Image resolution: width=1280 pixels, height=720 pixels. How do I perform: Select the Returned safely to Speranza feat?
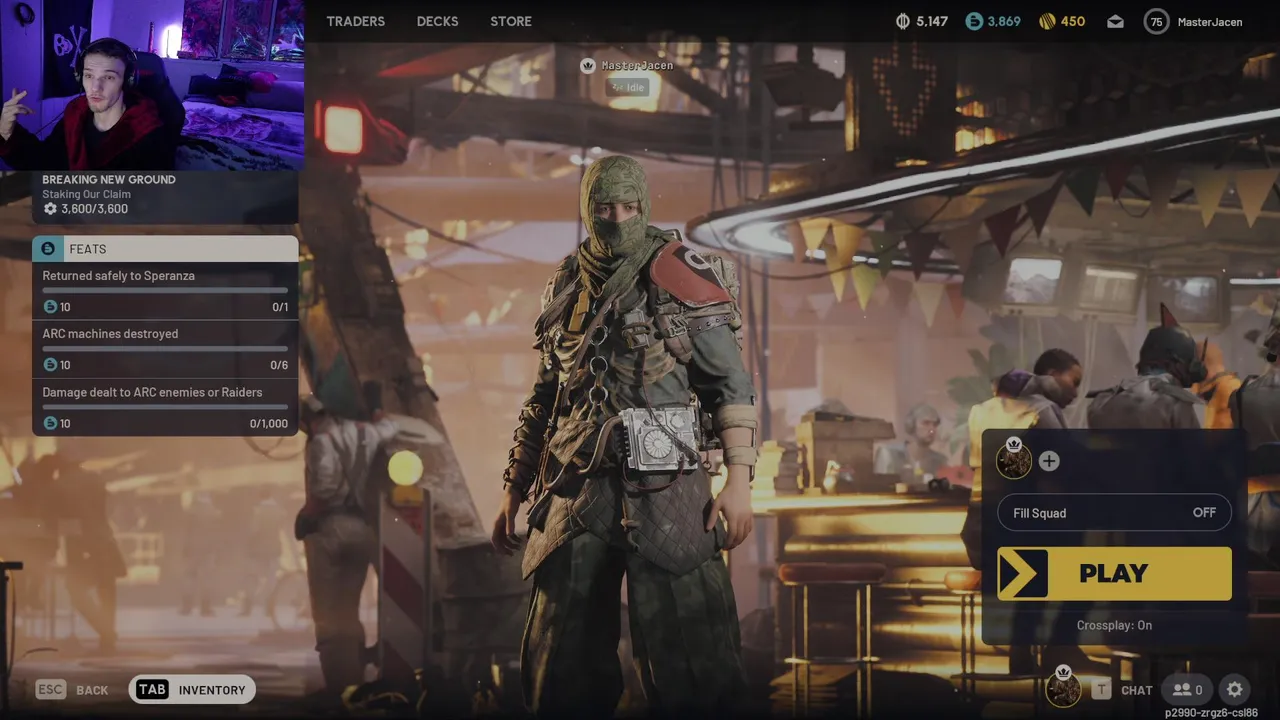point(165,291)
